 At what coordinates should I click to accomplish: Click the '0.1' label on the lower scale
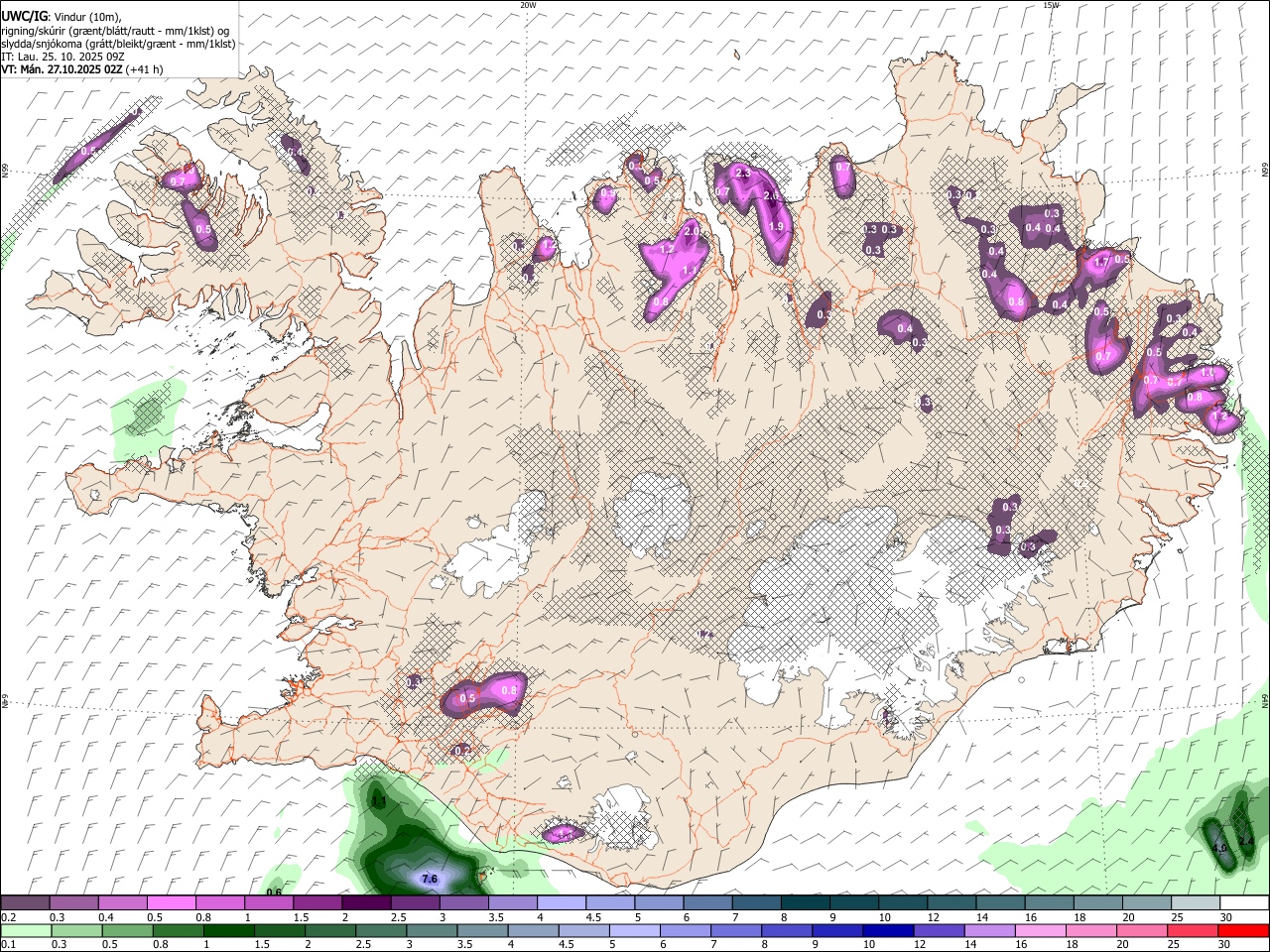[x=8, y=945]
